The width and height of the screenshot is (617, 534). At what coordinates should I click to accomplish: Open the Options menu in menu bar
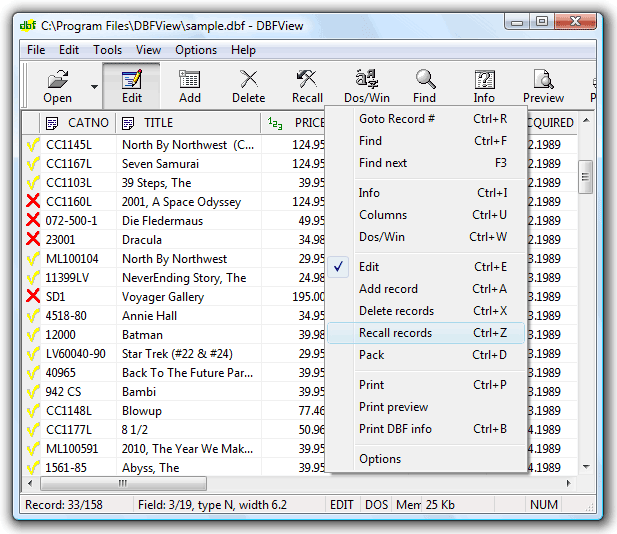pos(196,50)
